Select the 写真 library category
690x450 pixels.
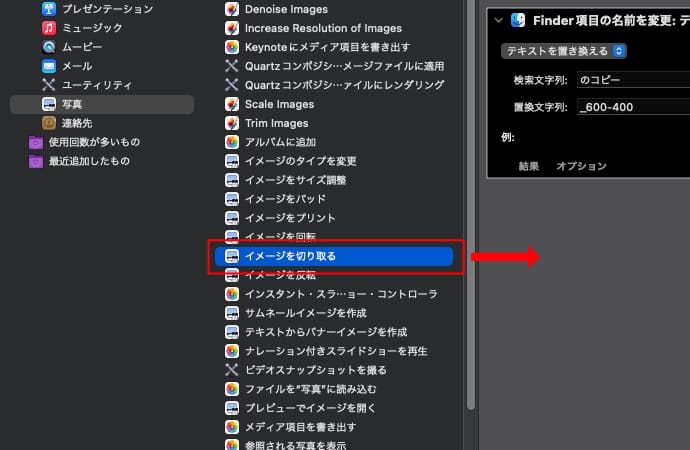coord(102,104)
